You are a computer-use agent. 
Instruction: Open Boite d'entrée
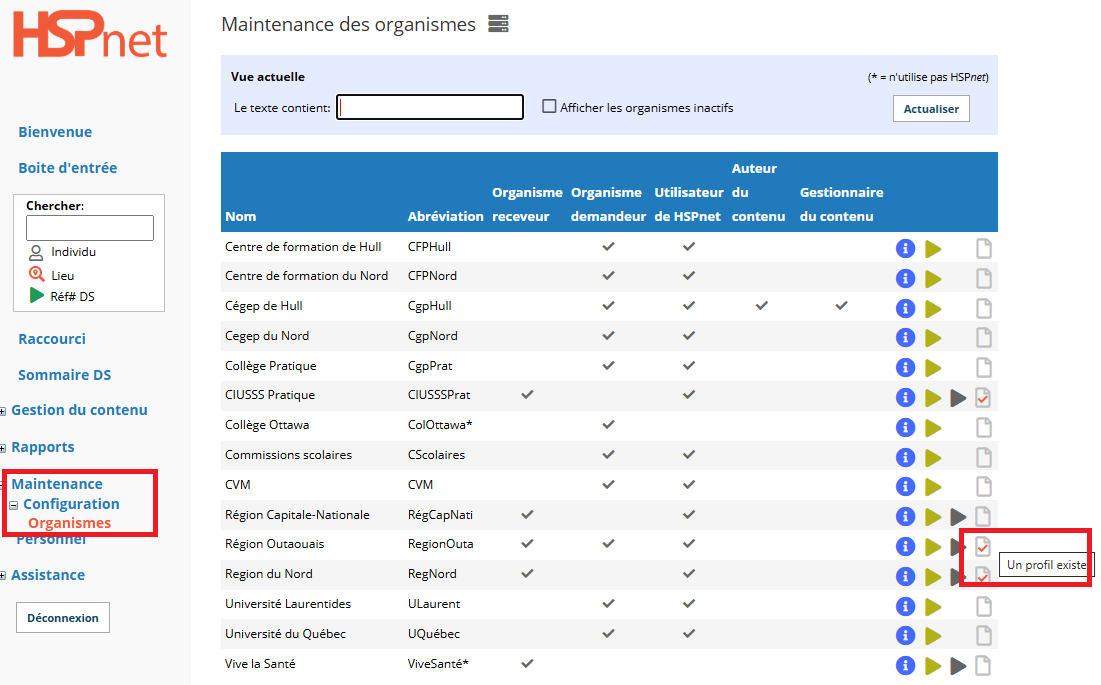point(67,168)
